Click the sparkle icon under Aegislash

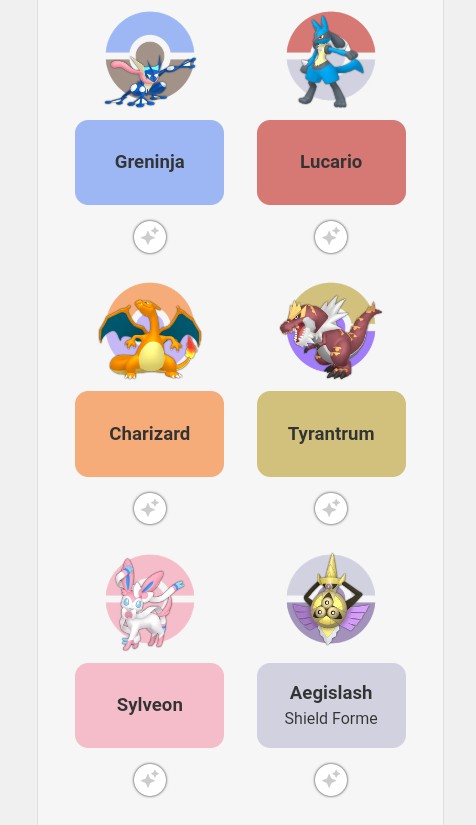331,780
